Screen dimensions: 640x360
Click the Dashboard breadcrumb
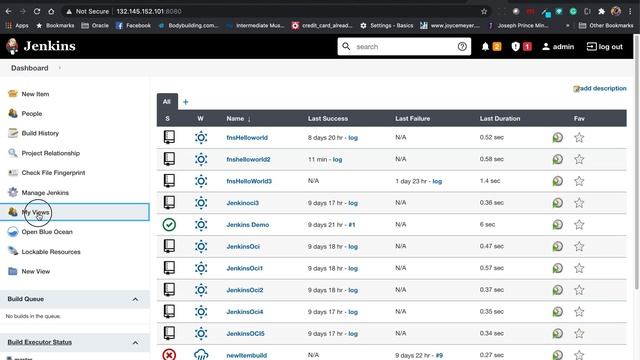point(29,68)
